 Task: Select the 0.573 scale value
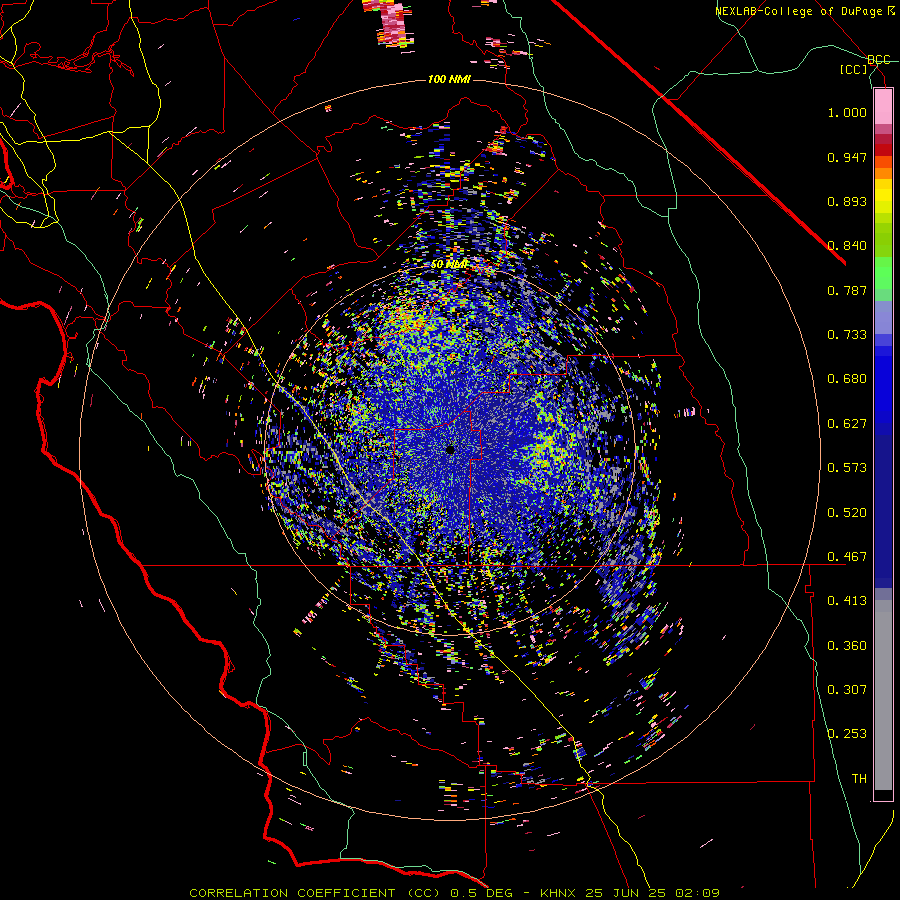pos(847,468)
